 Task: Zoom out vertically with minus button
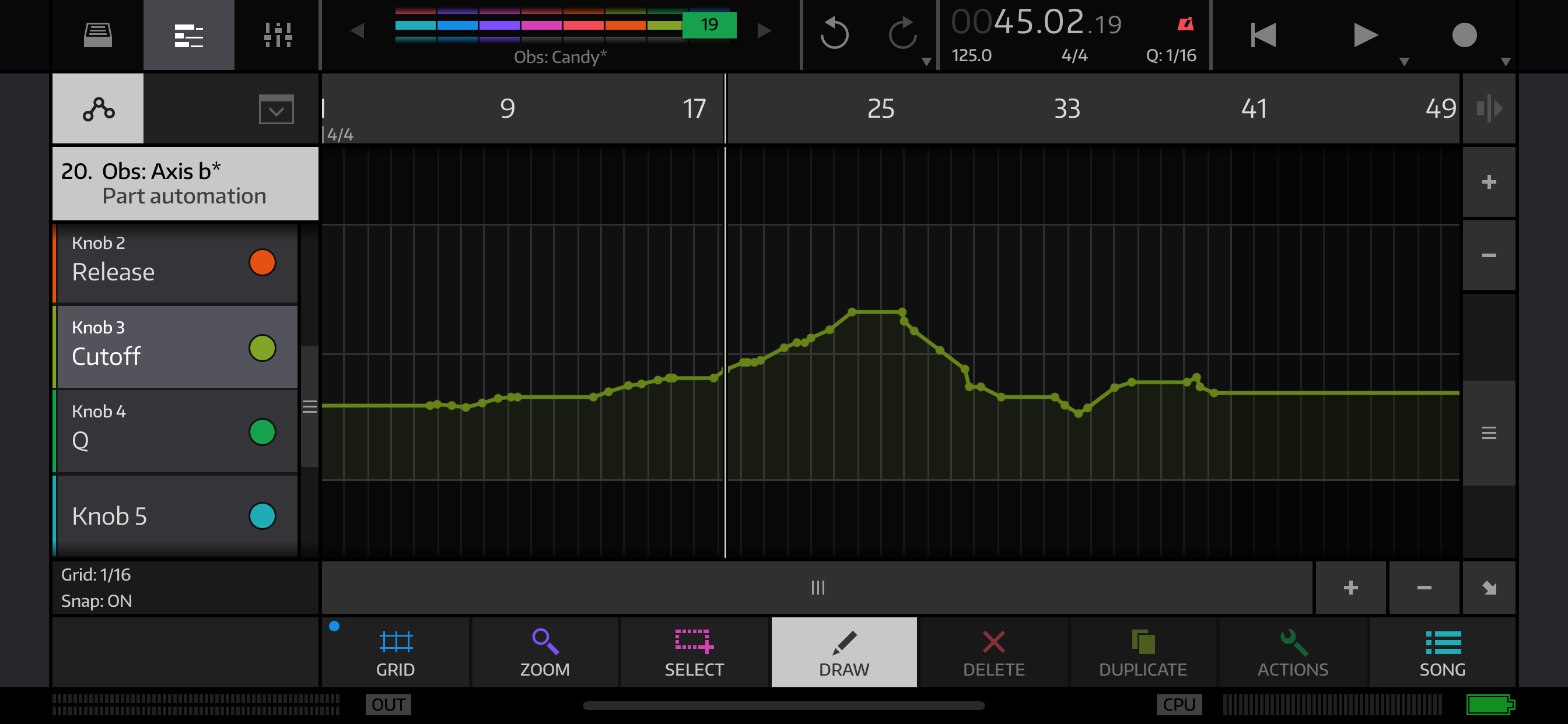click(1489, 255)
